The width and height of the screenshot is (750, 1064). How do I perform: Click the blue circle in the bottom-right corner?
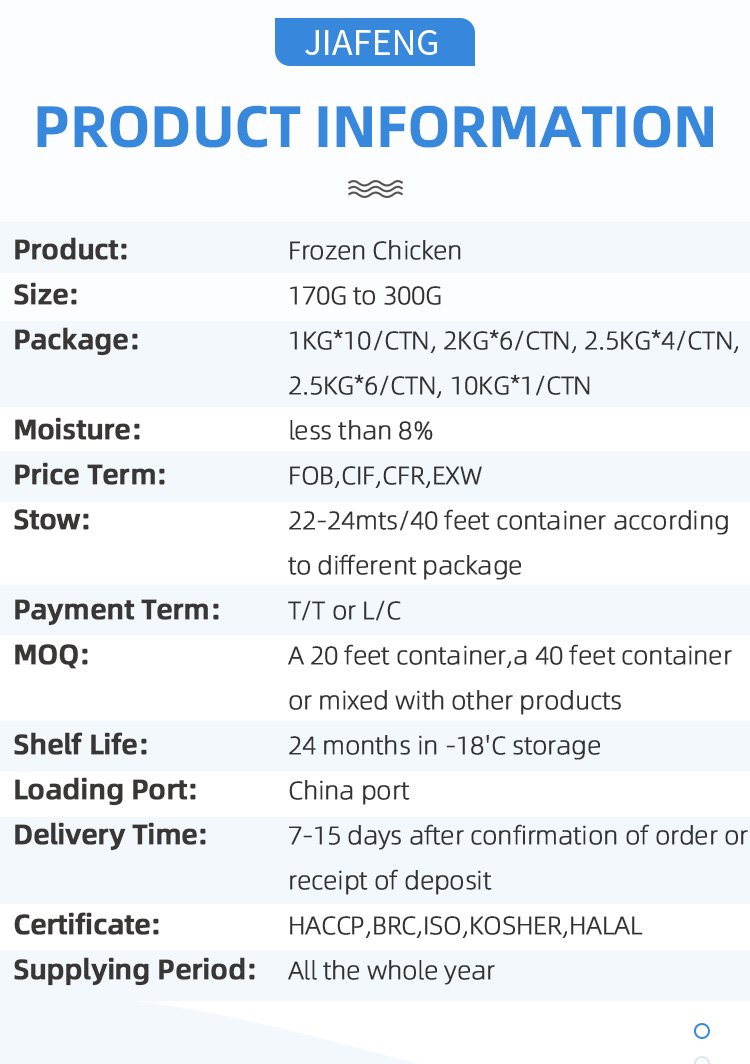702,1031
